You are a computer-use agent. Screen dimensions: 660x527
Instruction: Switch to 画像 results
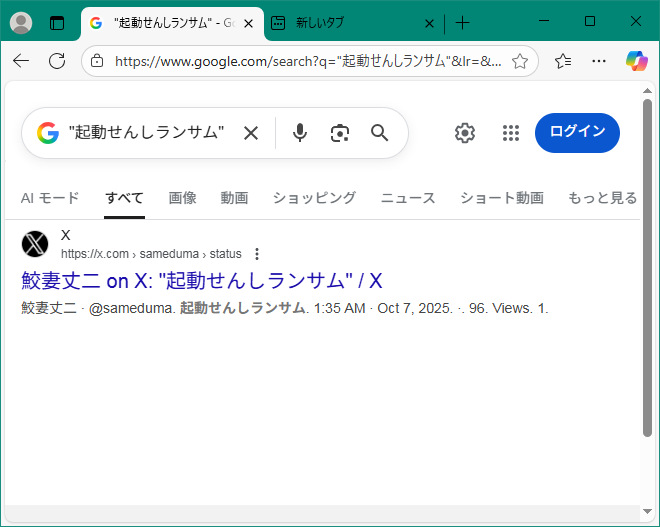pyautogui.click(x=182, y=198)
